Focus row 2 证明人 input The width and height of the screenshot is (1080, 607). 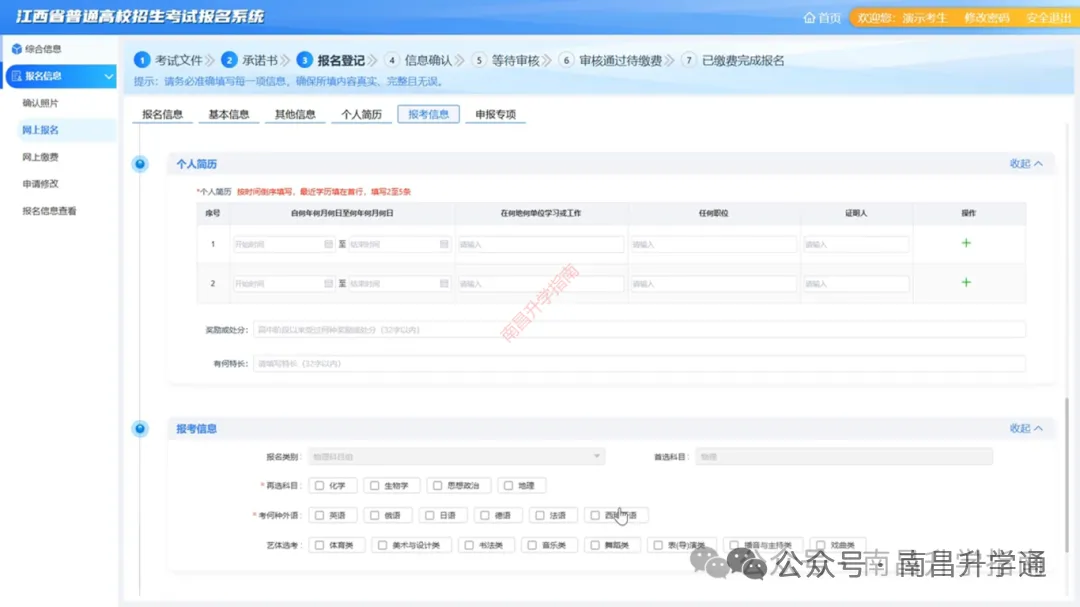tap(856, 283)
